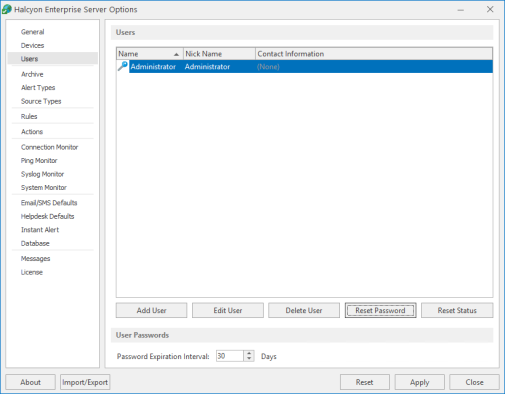Open Instant Alert settings
505x394 pixels.
tap(40, 230)
